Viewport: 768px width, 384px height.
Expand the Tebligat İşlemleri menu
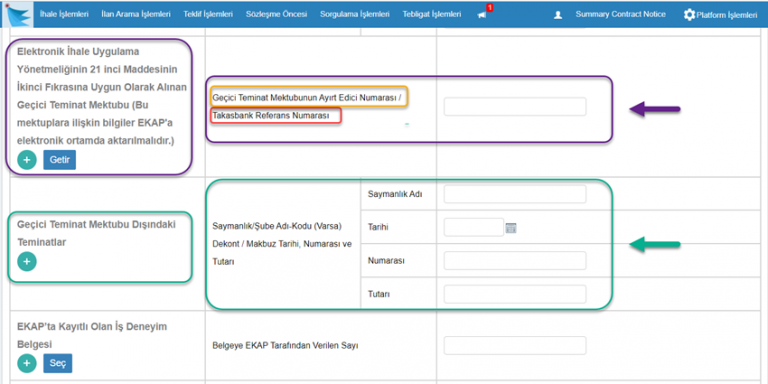click(432, 15)
